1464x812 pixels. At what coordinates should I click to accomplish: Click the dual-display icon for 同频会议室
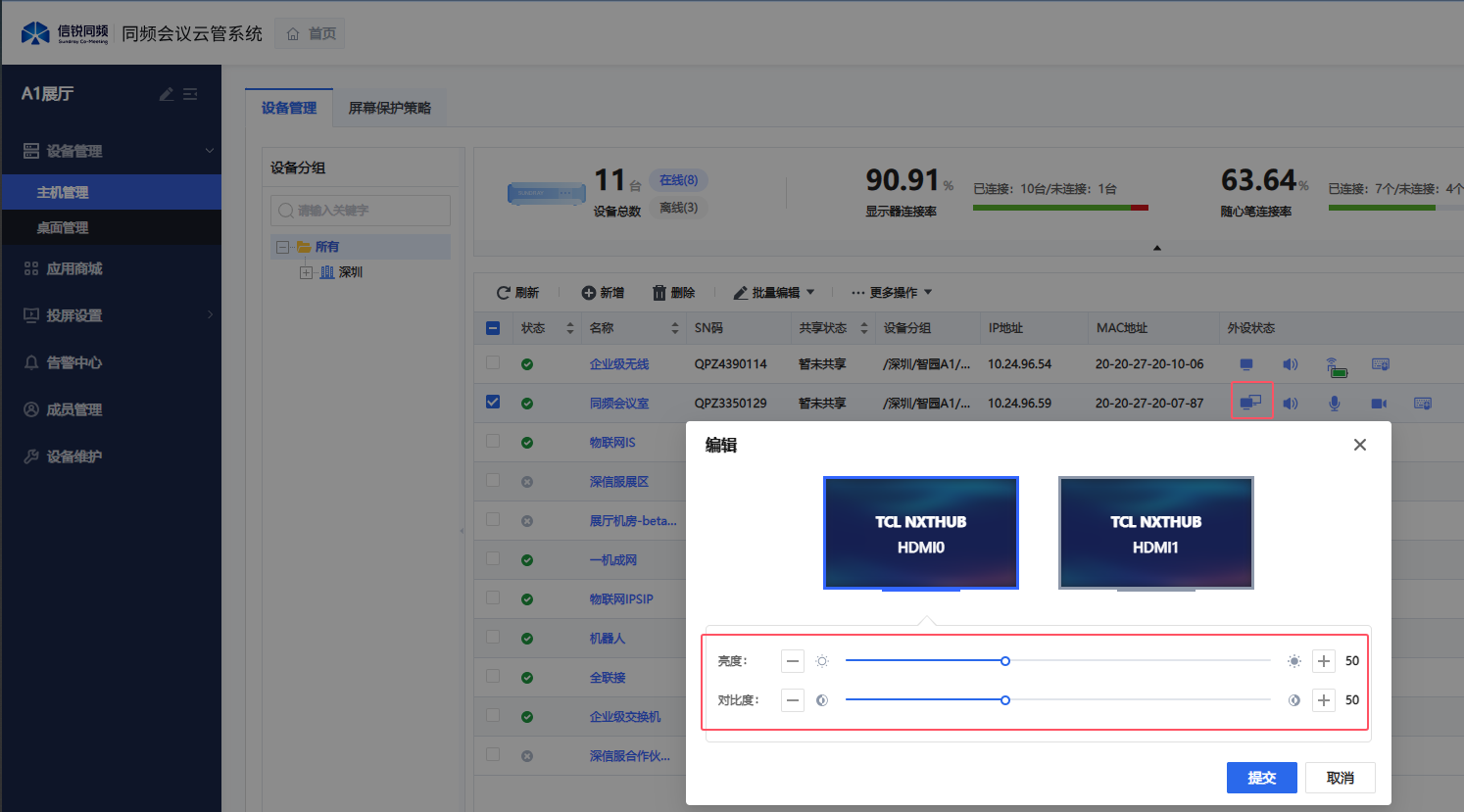pyautogui.click(x=1250, y=402)
